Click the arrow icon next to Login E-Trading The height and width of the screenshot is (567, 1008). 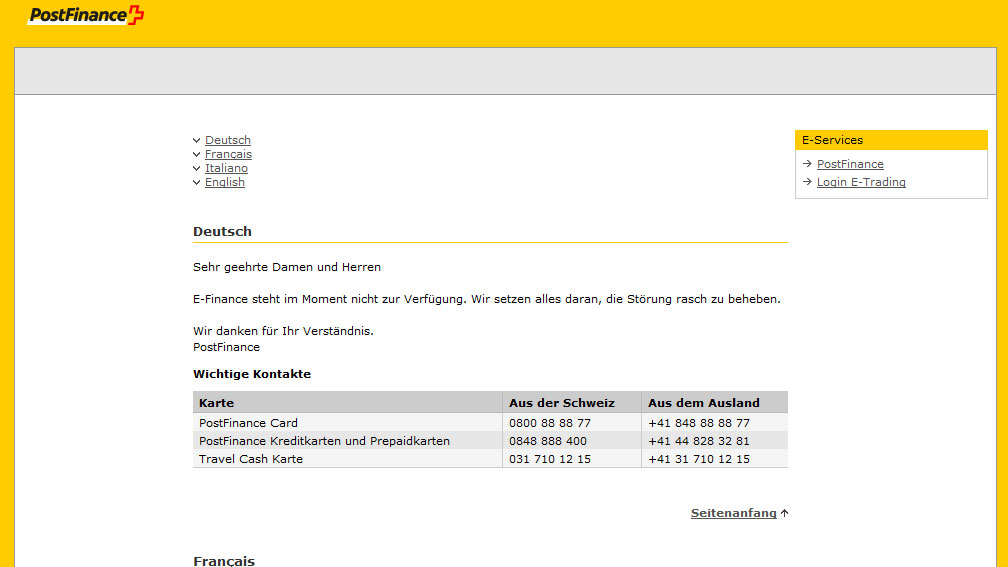[807, 182]
